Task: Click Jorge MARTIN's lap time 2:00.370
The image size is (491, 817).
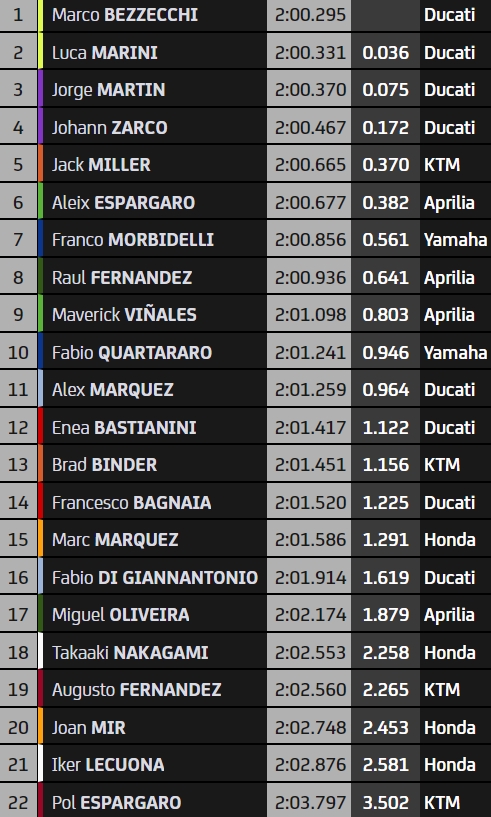Action: coord(310,90)
